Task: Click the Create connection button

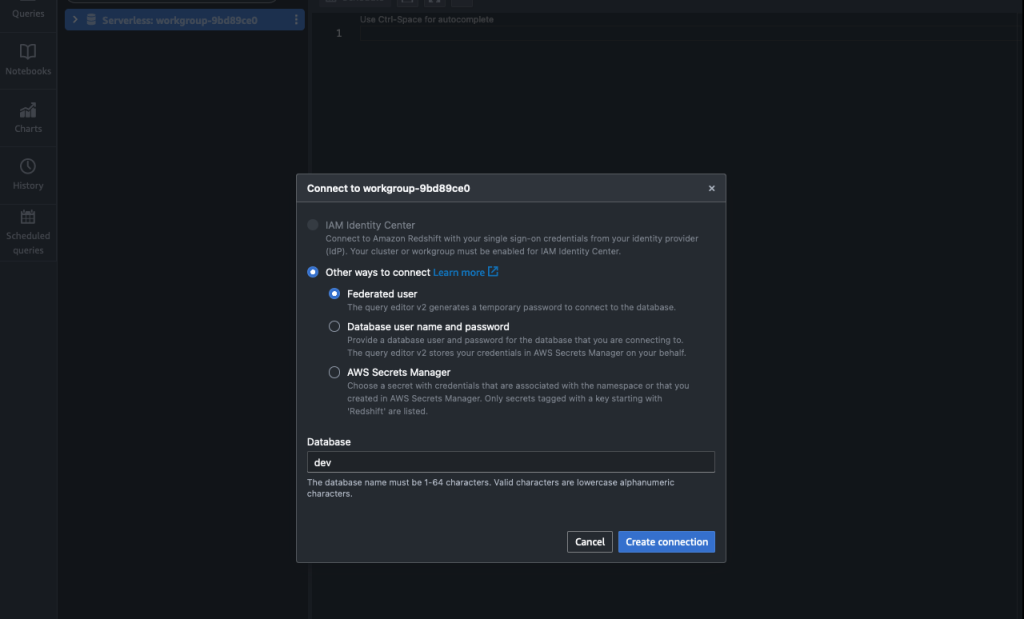Action: pos(666,542)
